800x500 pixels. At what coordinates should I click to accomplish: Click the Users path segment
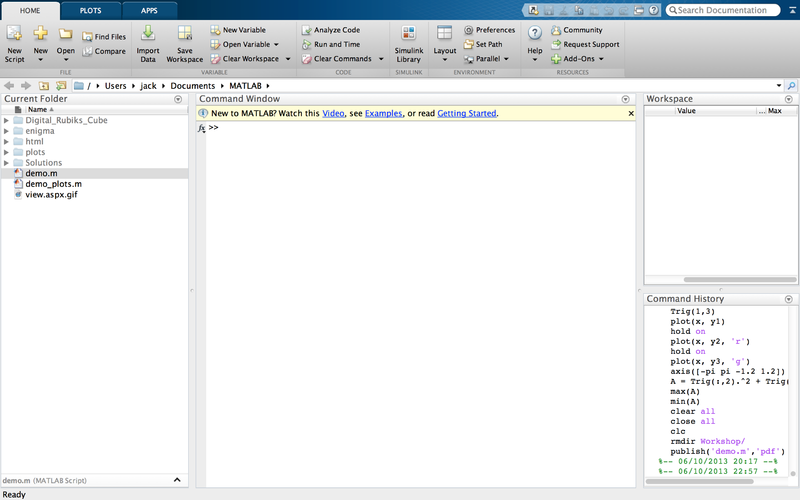[115, 86]
